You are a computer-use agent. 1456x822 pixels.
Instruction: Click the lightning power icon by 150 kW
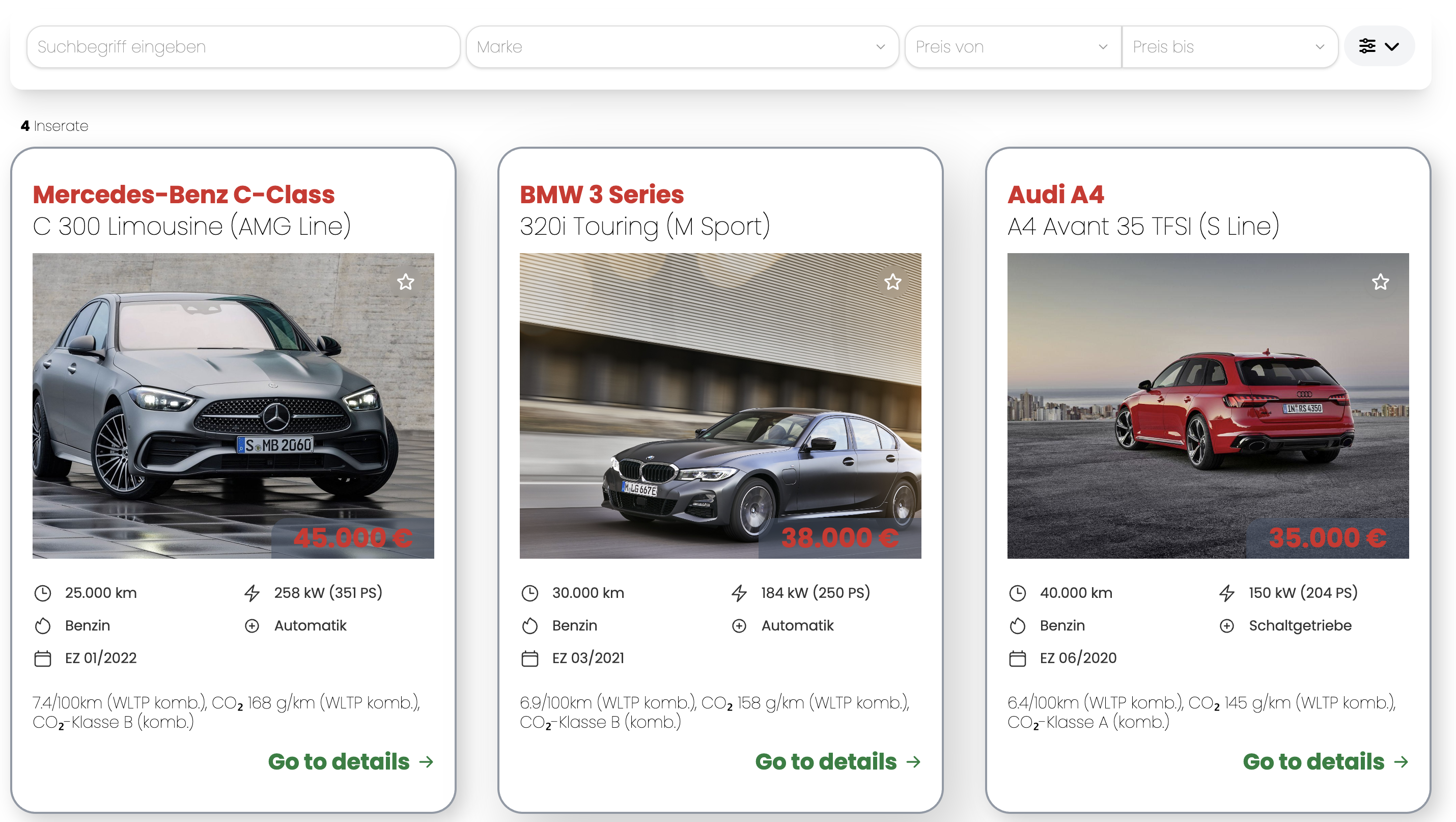[1226, 593]
